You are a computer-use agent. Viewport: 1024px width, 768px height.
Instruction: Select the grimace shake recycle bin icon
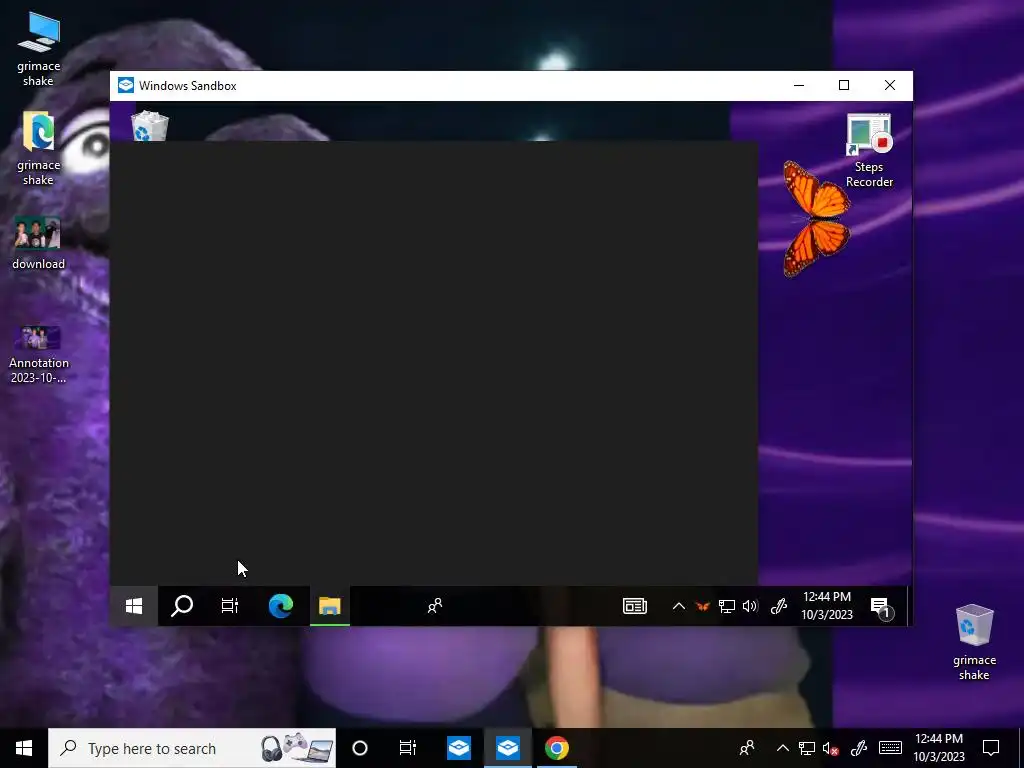(974, 643)
